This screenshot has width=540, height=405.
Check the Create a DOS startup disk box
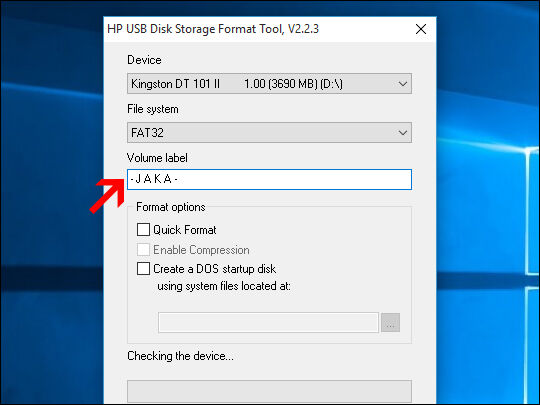tap(143, 269)
